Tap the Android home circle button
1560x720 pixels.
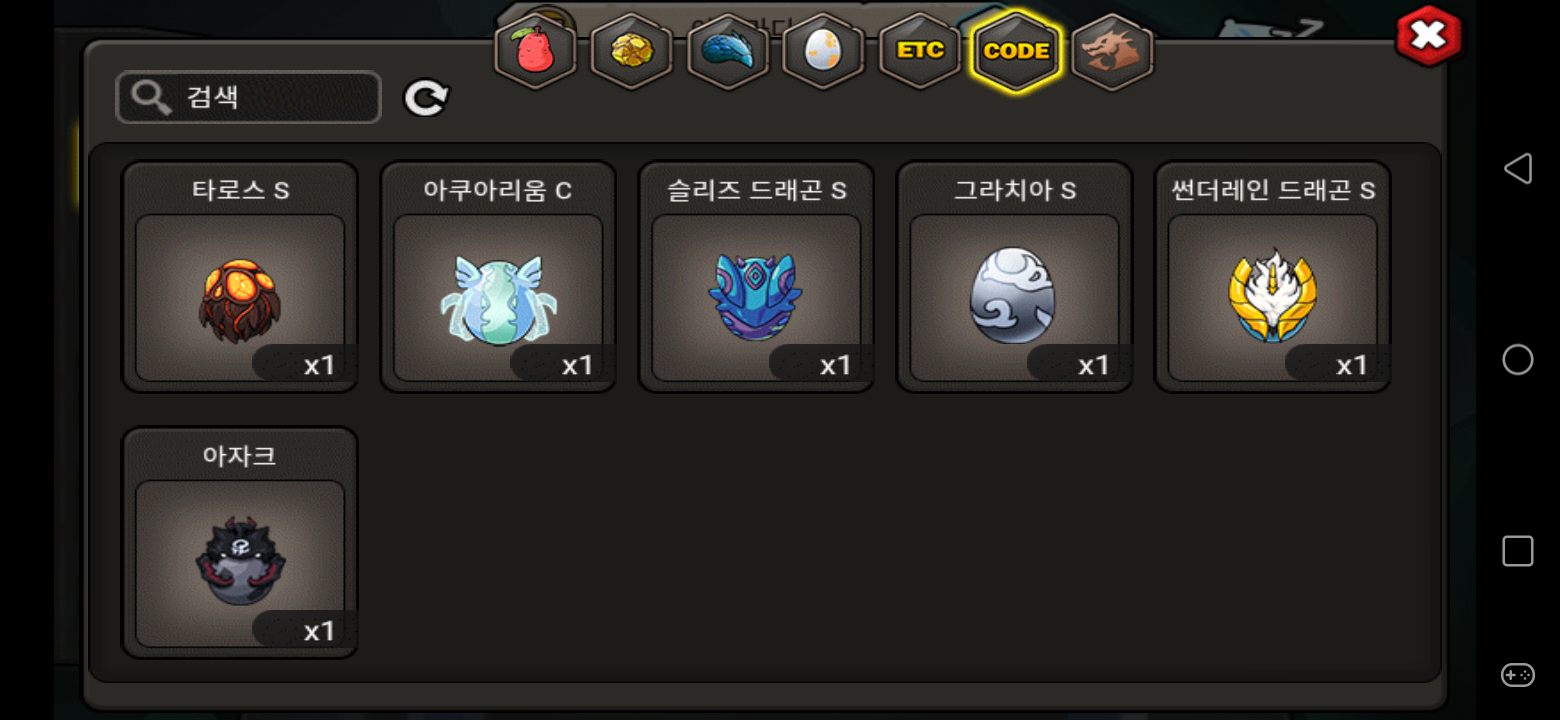(1518, 360)
